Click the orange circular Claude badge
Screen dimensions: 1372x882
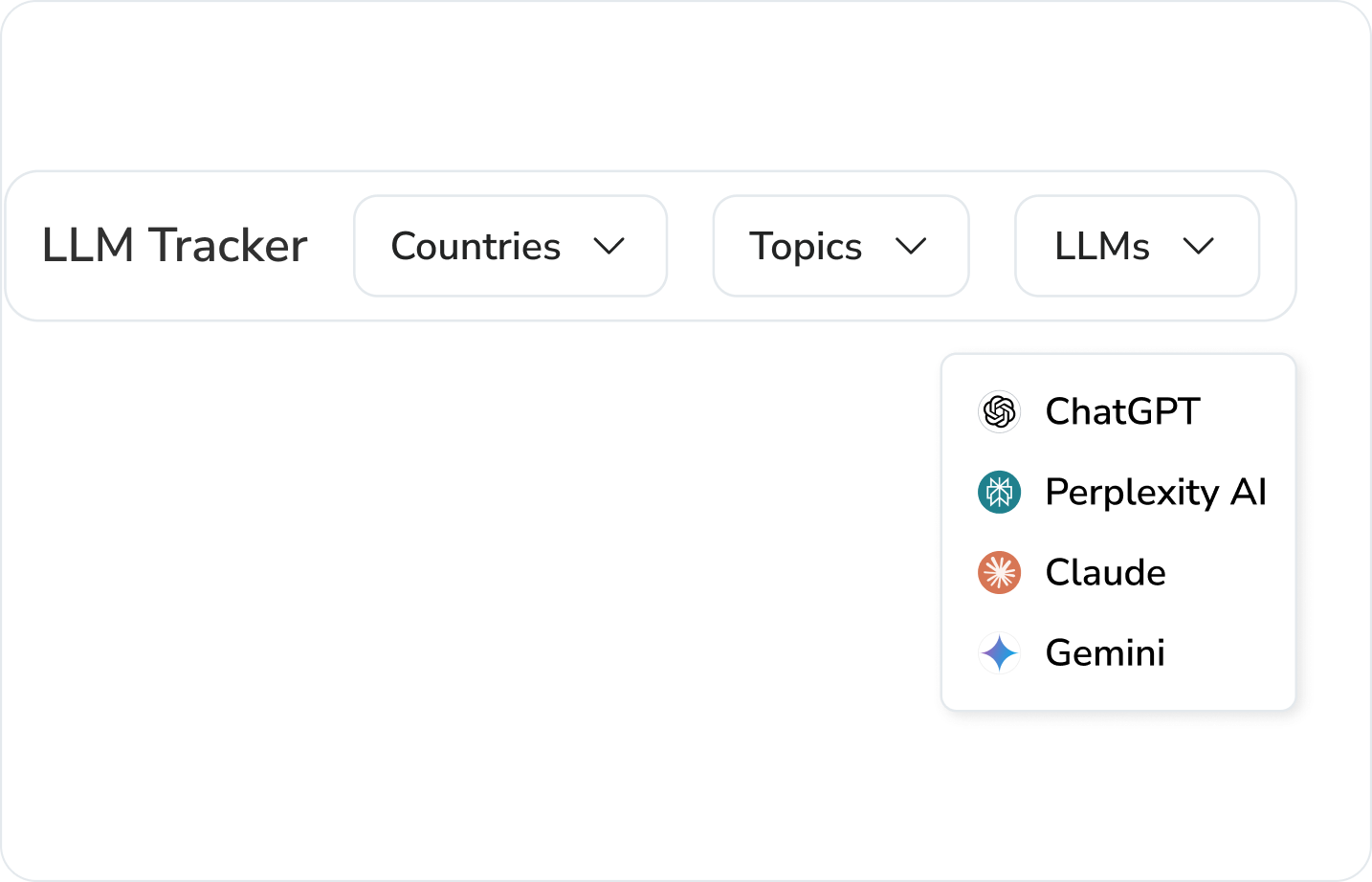[999, 572]
